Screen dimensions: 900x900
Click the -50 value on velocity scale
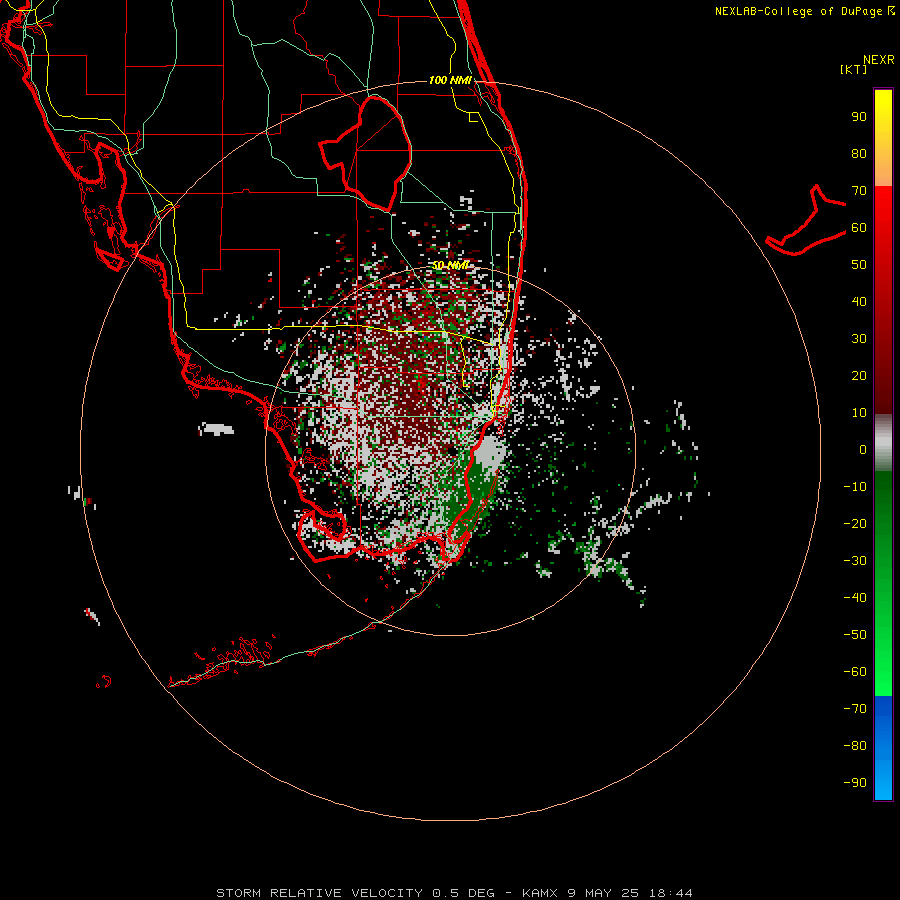pyautogui.click(x=855, y=635)
